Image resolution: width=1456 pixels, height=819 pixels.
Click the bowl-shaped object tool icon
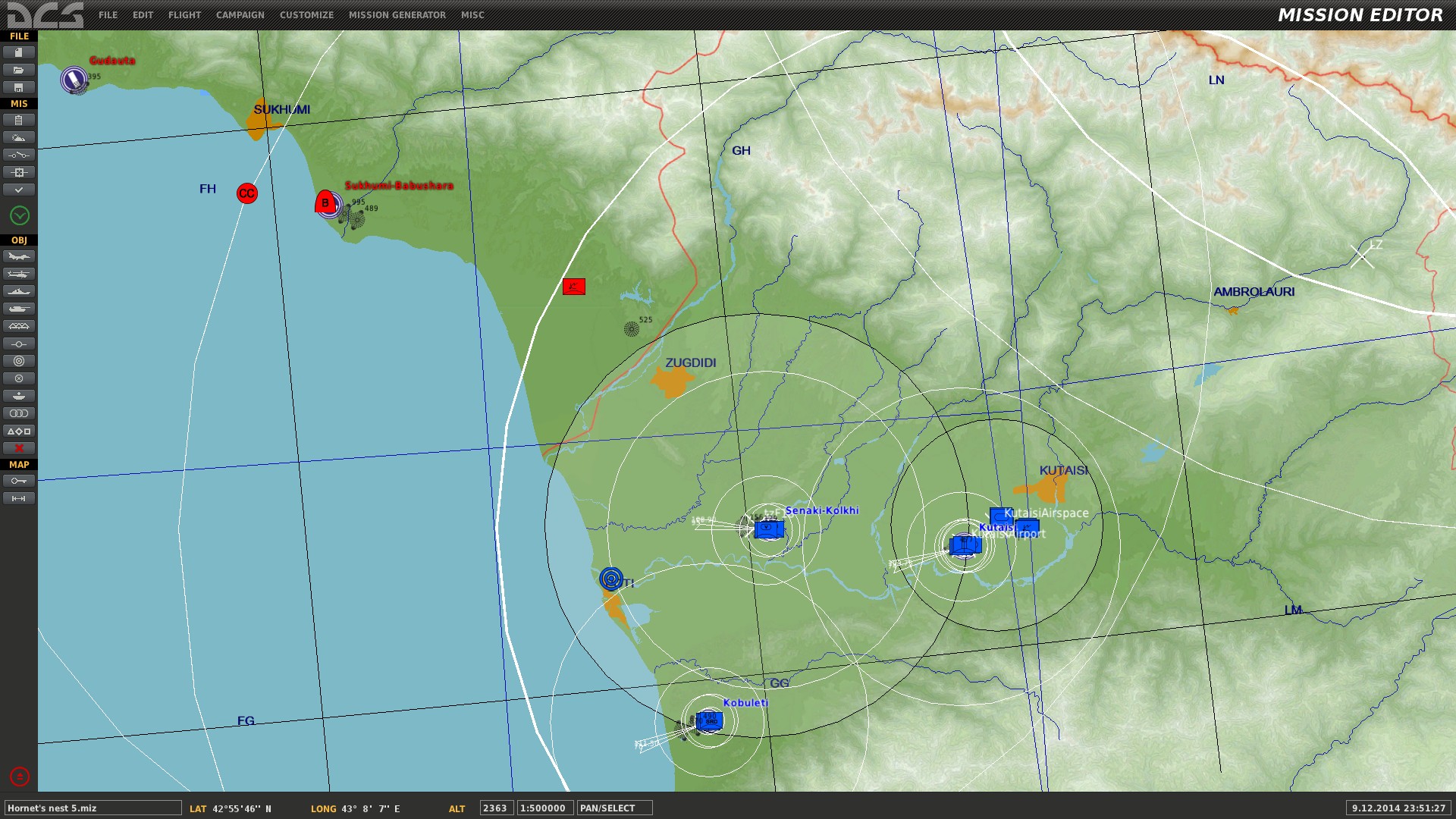click(x=19, y=396)
